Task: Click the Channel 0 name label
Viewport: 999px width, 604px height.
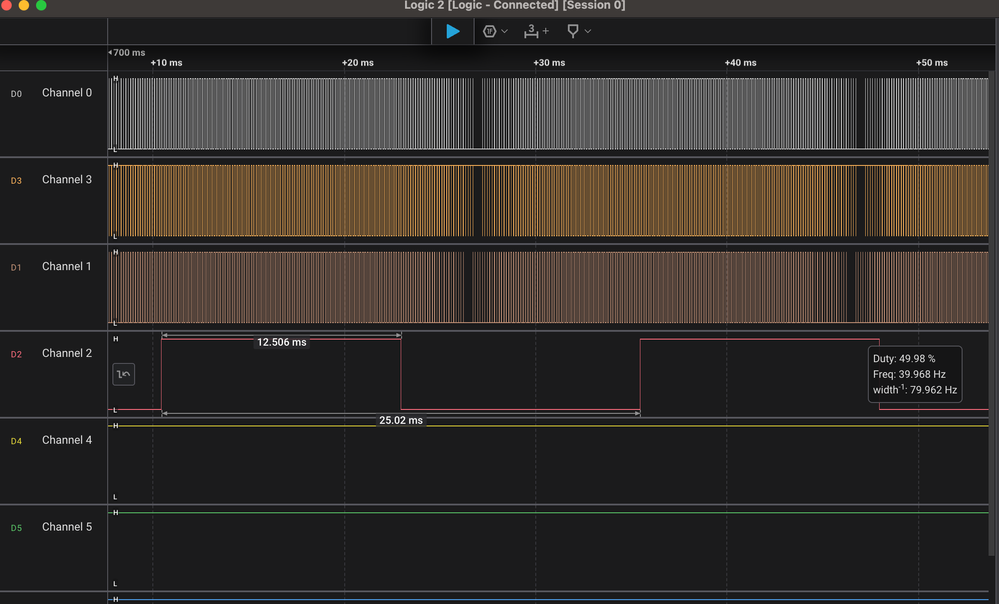Action: pyautogui.click(x=67, y=93)
